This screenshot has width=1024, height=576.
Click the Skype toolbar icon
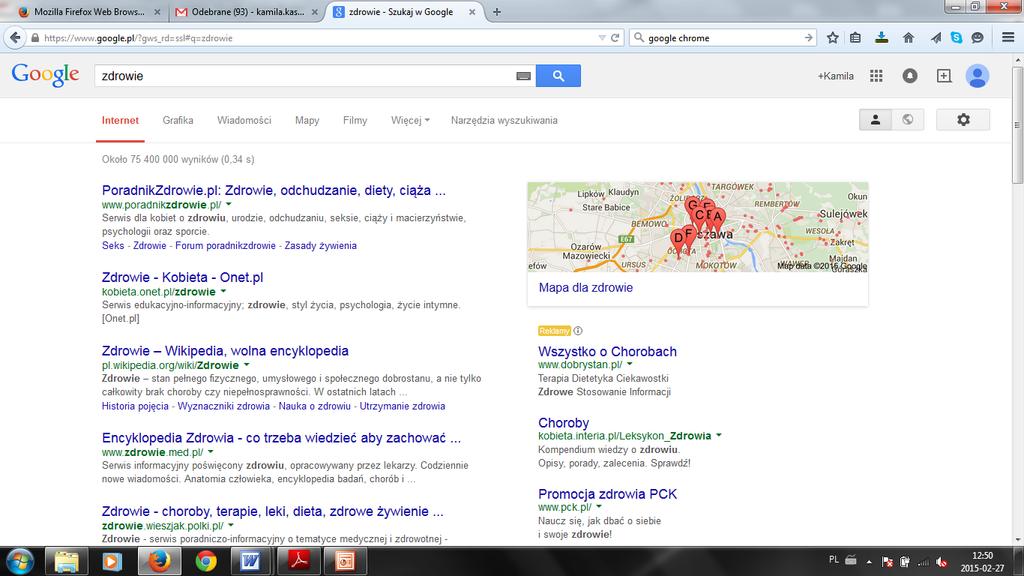pos(957,38)
